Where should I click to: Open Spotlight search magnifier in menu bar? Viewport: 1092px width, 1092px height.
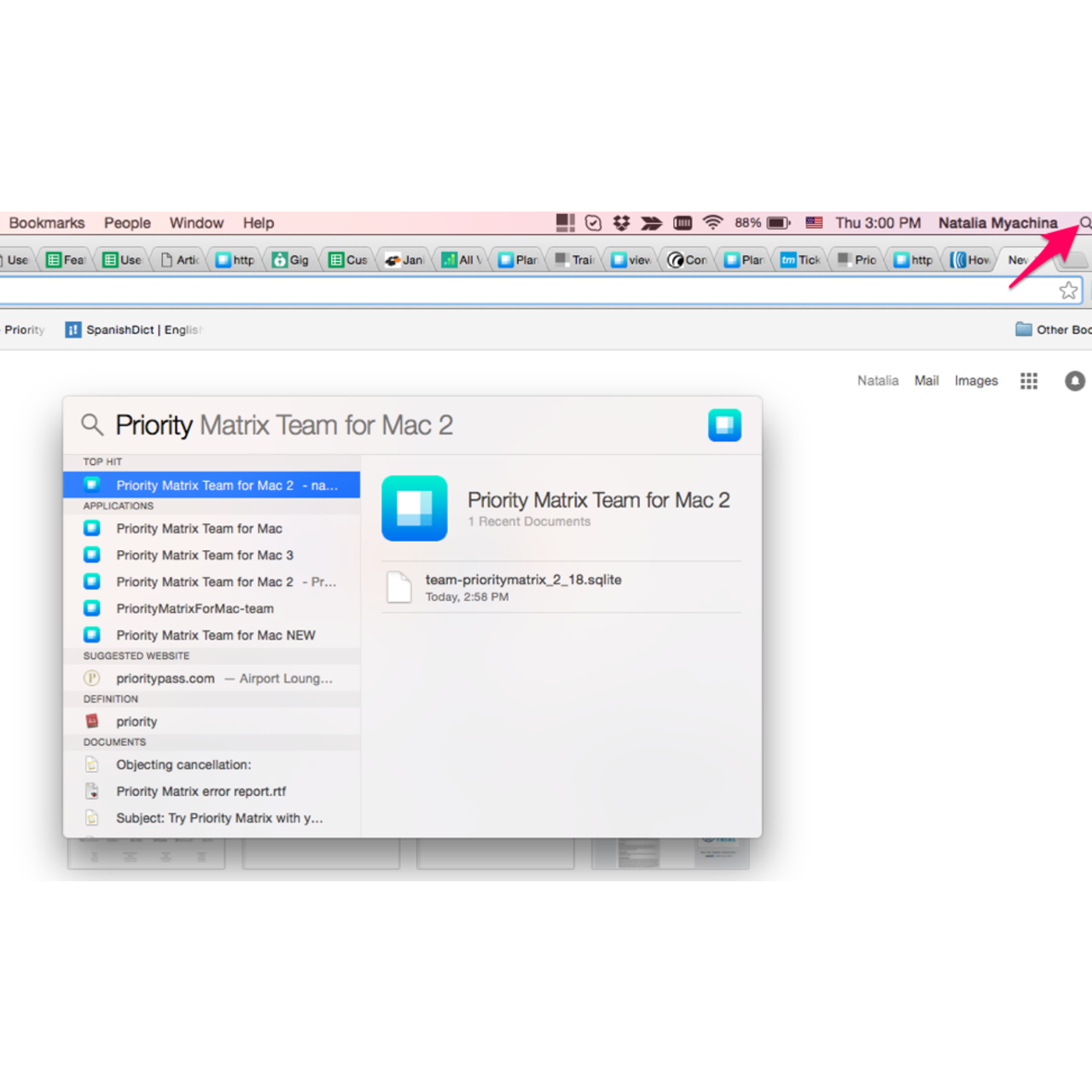tap(1085, 223)
